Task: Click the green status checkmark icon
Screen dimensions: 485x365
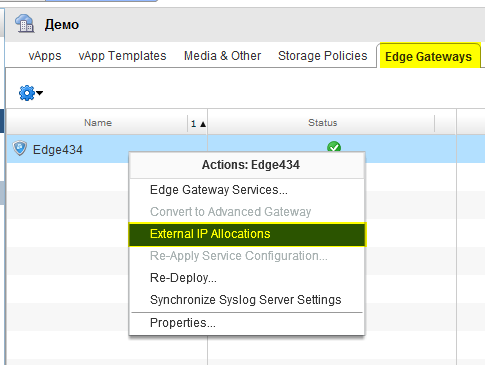Action: point(334,147)
